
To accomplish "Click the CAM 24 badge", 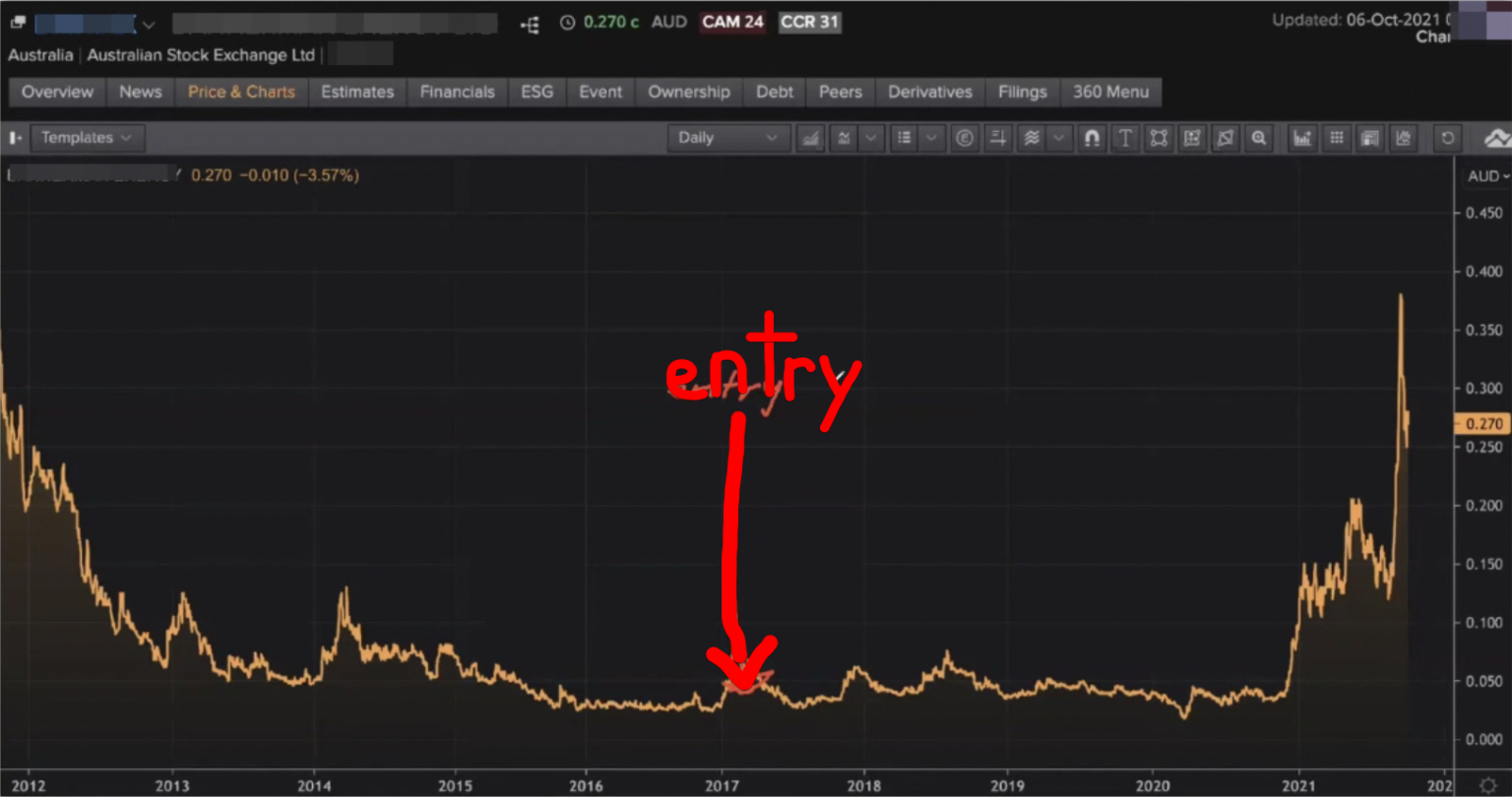I will tap(732, 22).
